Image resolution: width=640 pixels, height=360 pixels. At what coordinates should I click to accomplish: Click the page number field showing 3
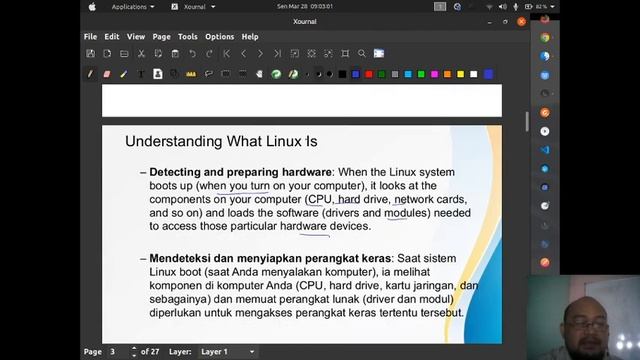tap(118, 351)
